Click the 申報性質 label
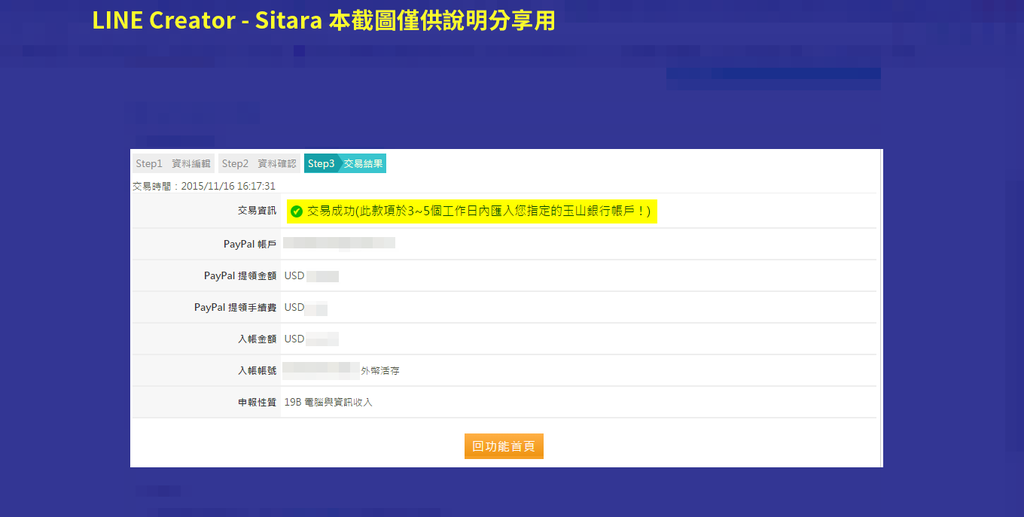This screenshot has height=517, width=1024. (257, 403)
